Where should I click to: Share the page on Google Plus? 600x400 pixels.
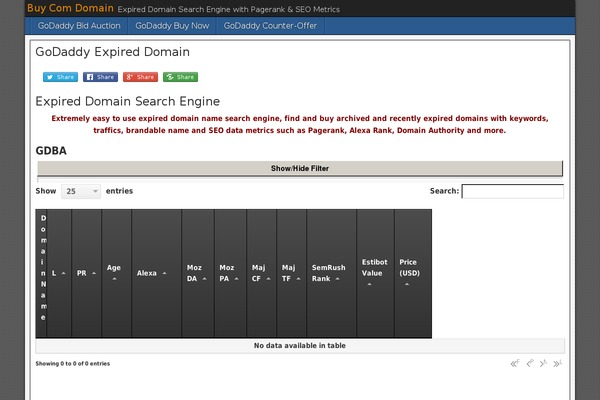140,77
